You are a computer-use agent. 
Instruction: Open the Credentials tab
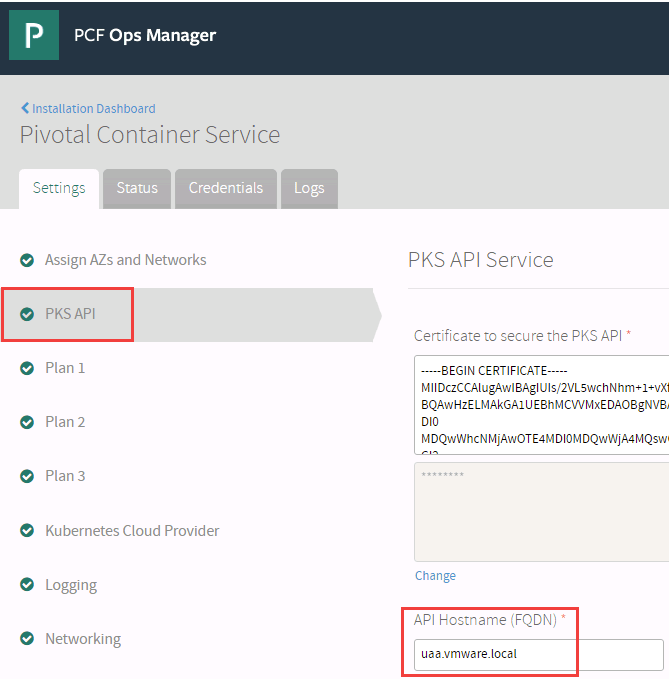226,188
